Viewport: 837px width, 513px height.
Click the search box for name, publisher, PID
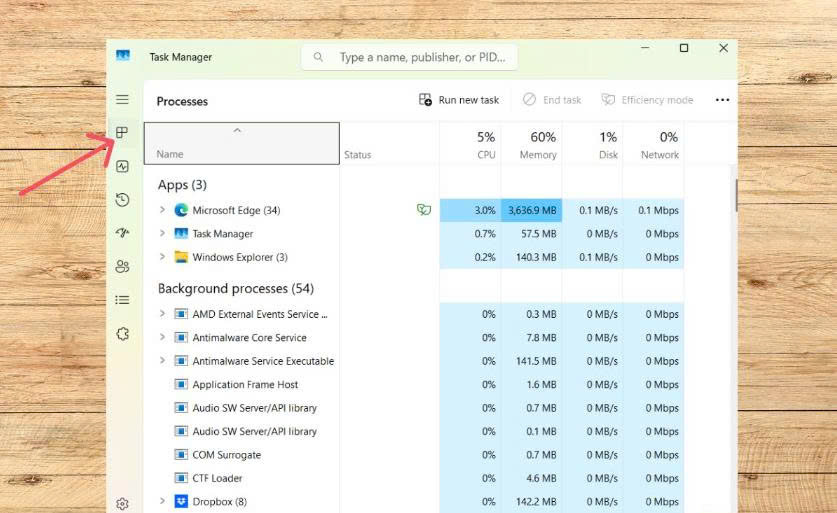click(409, 57)
